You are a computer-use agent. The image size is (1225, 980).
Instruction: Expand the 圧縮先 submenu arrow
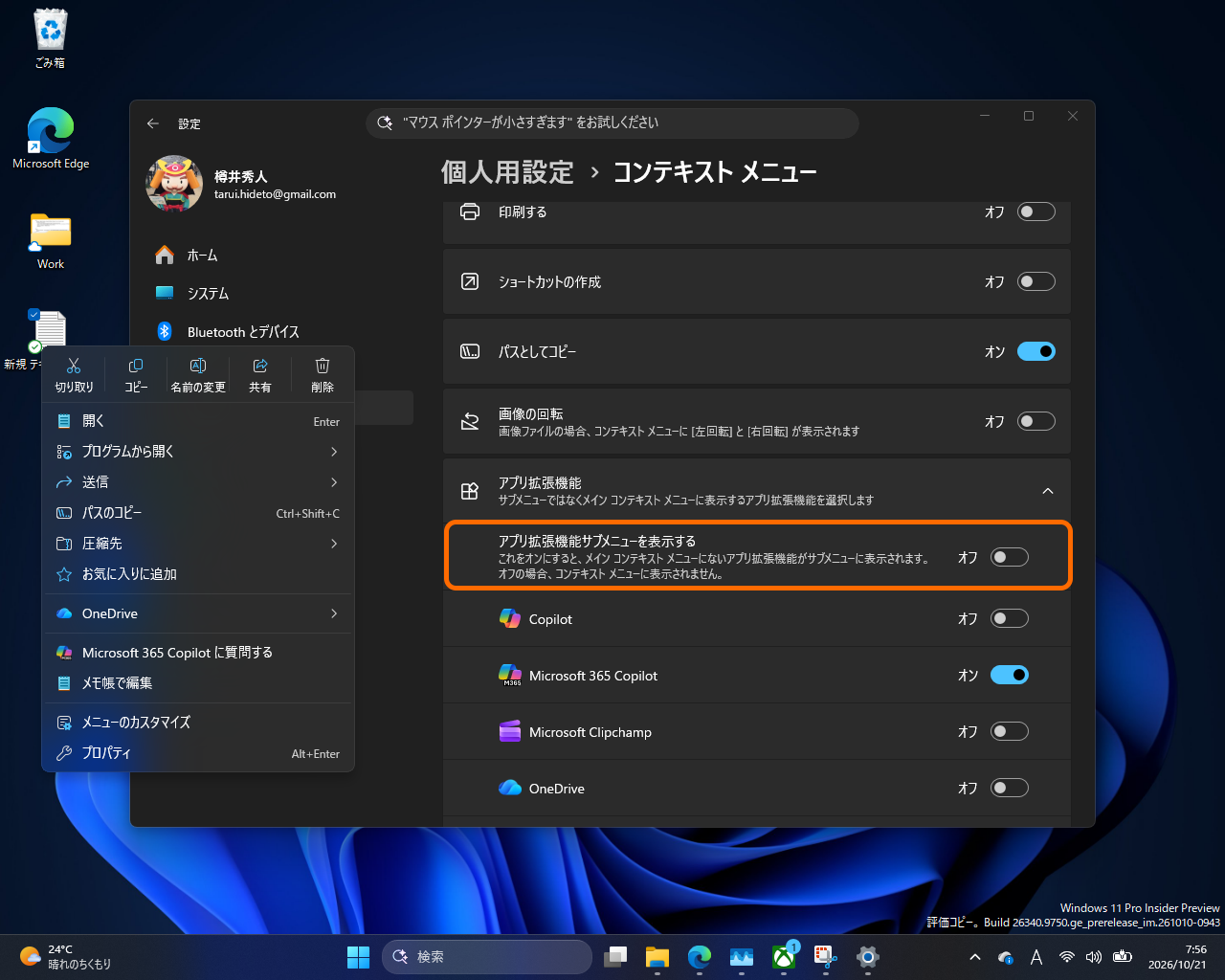point(334,544)
